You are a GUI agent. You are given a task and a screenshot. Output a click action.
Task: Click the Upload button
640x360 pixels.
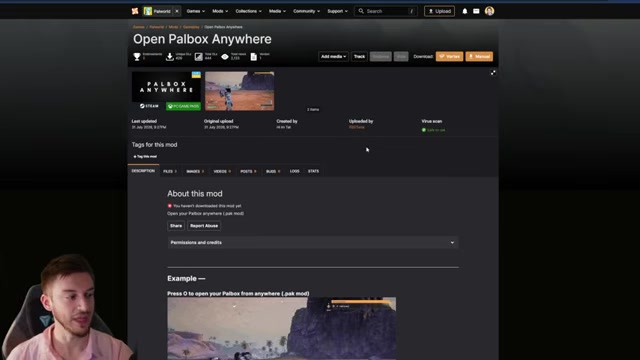(439, 11)
